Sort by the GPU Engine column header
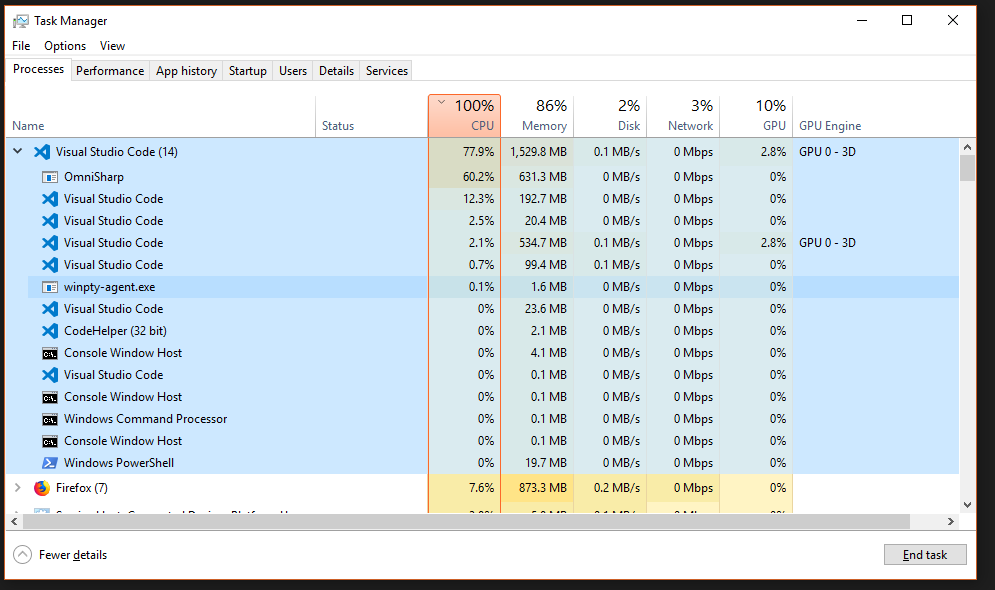 point(830,126)
